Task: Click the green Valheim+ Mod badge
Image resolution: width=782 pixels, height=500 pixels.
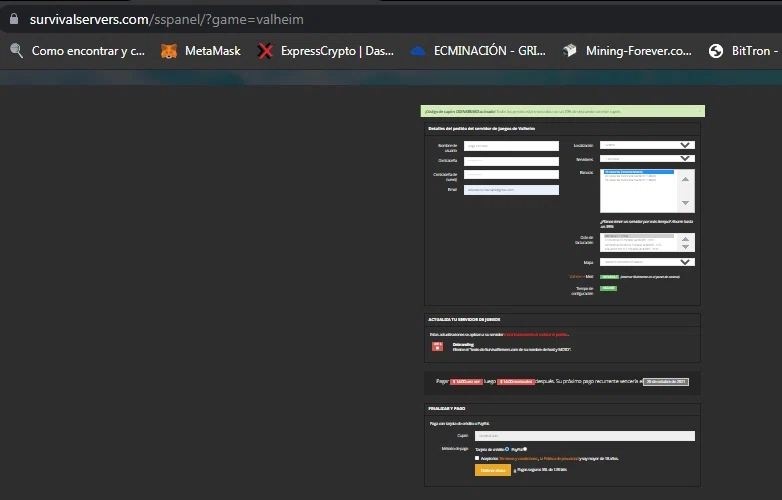Action: (x=609, y=277)
